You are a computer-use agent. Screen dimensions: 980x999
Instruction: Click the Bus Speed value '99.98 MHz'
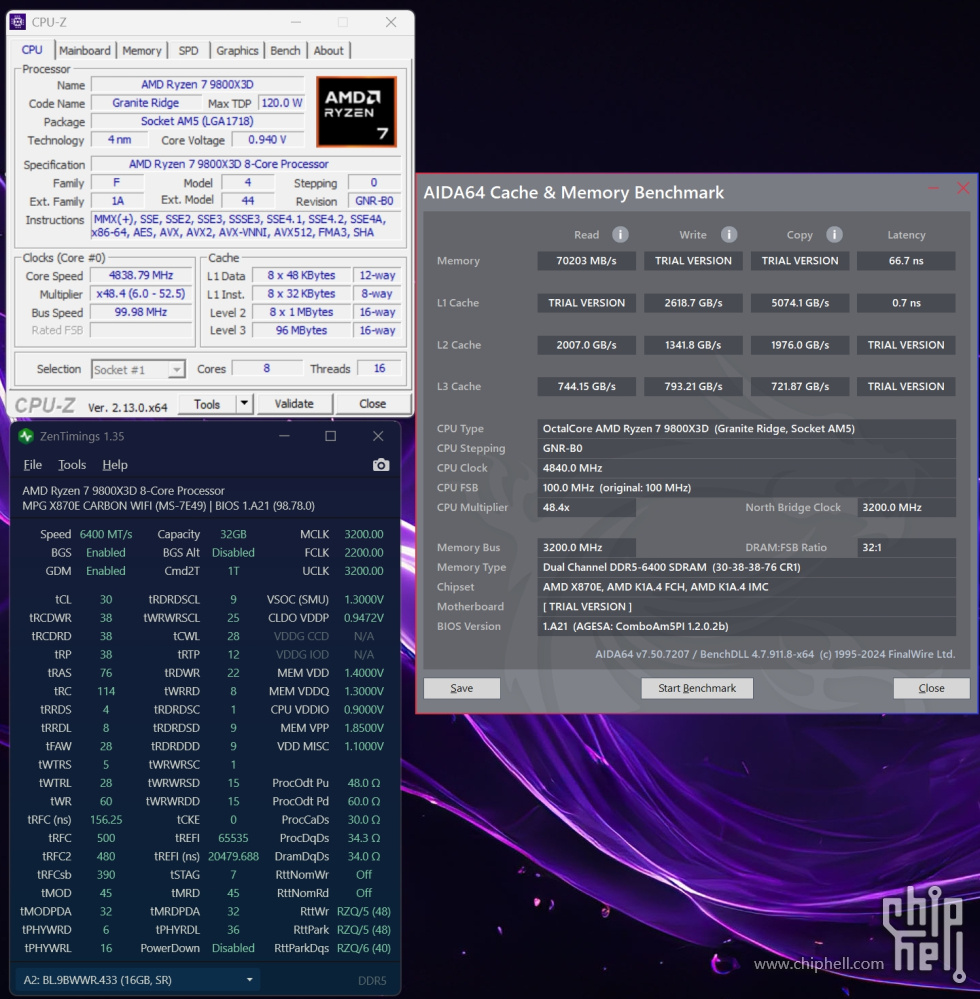(x=141, y=312)
